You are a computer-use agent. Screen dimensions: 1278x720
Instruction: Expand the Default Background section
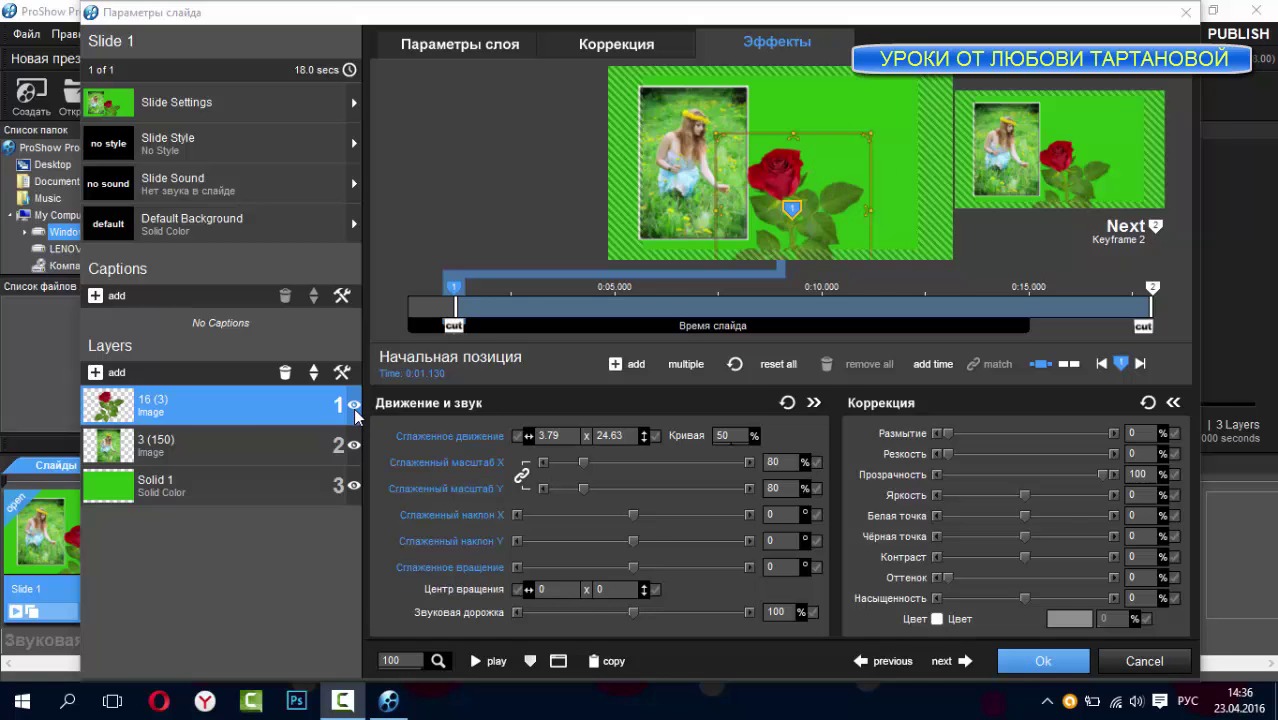pos(353,224)
